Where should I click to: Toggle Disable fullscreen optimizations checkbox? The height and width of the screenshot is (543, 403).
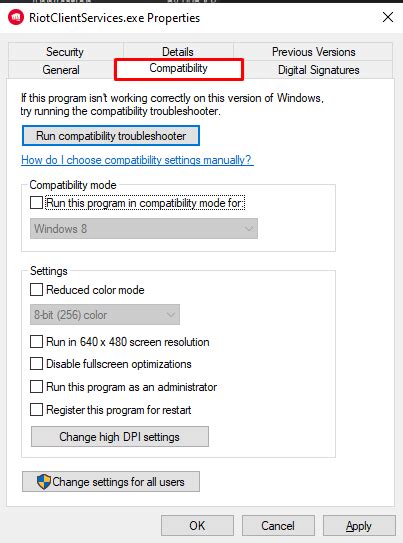[x=36, y=364]
